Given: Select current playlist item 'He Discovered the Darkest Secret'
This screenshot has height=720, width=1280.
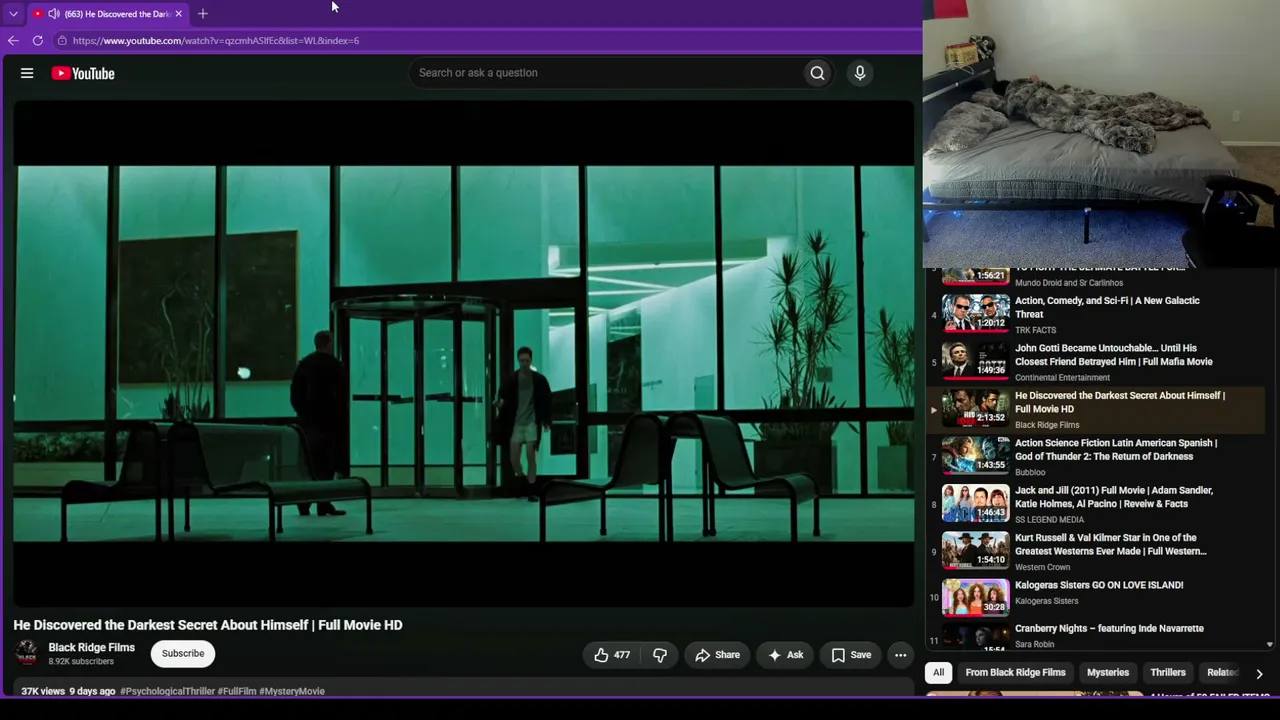Looking at the screenshot, I should coord(1096,409).
